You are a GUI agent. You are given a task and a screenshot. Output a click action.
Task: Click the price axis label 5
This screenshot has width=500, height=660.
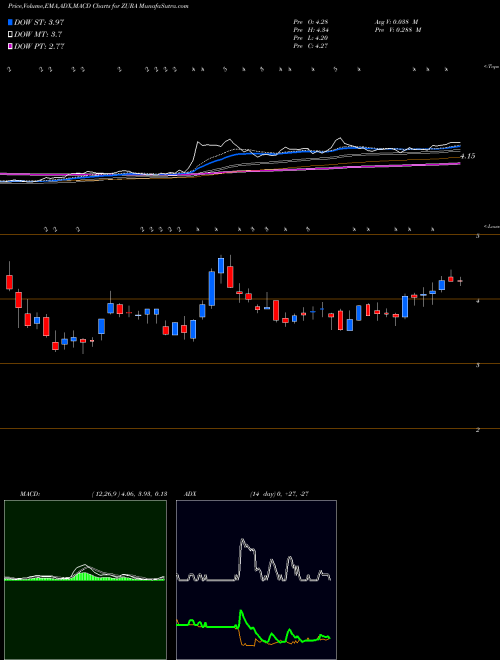point(478,236)
